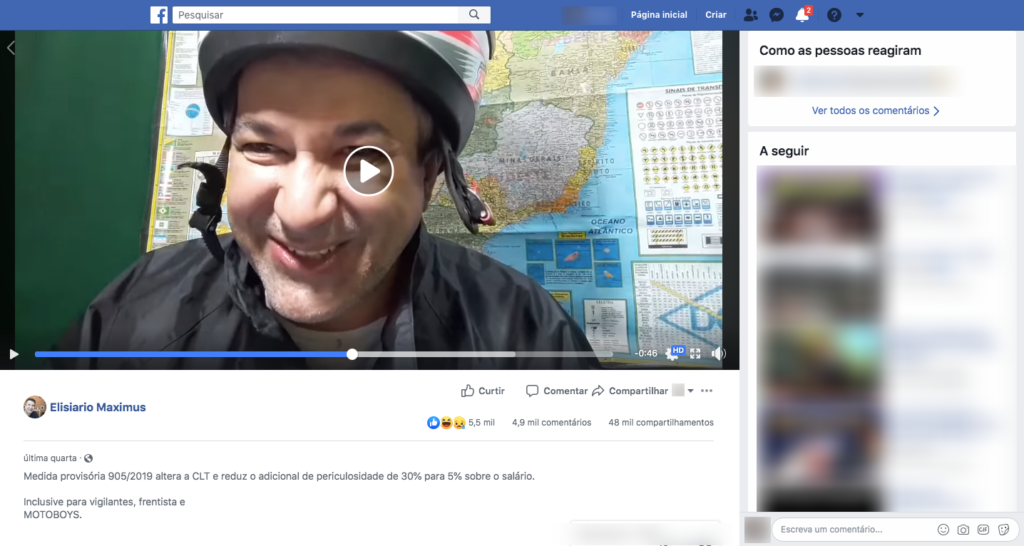This screenshot has width=1024, height=546.
Task: Click Ver todos os comentários link
Action: point(876,111)
